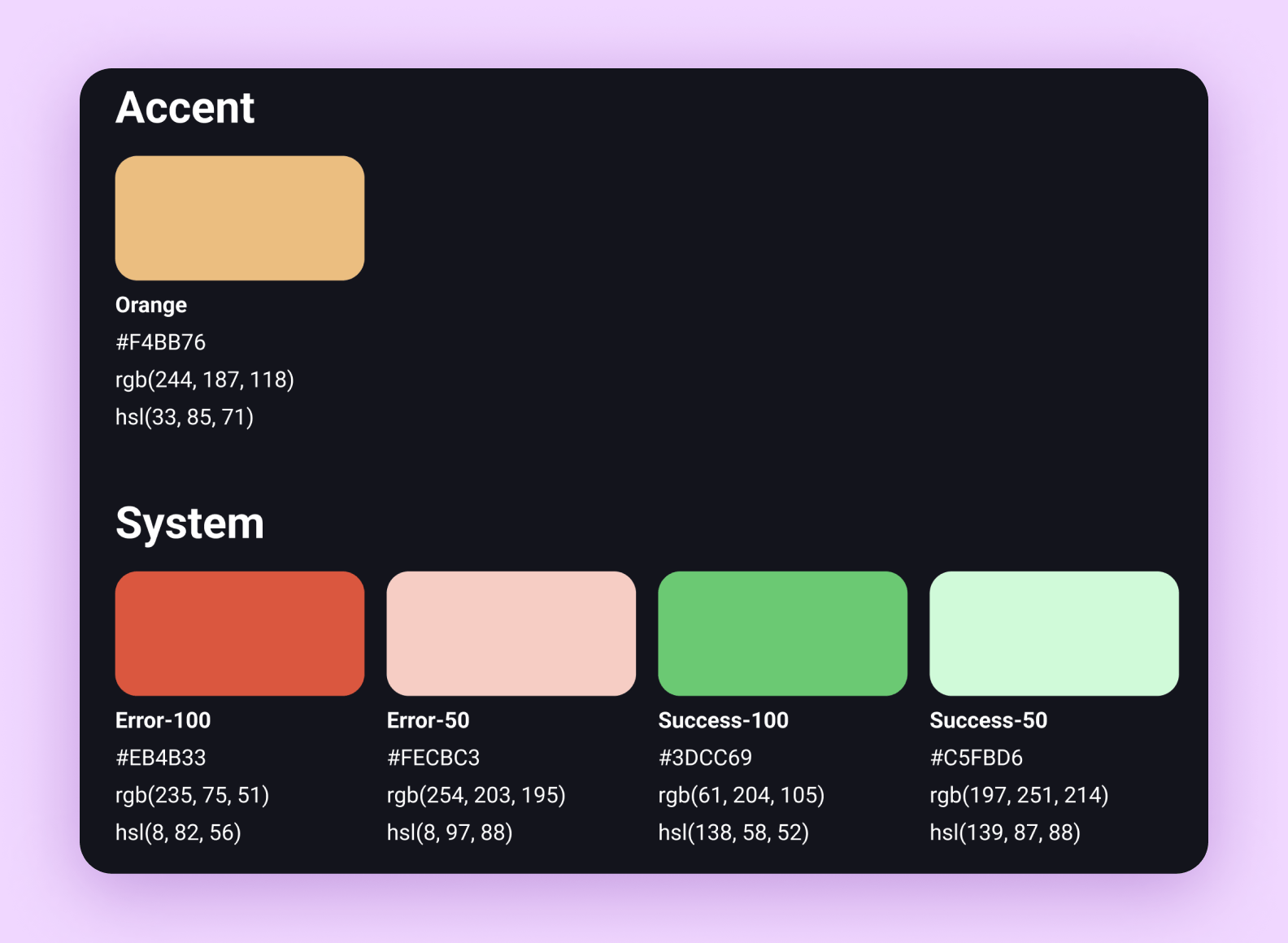Screen dimensions: 1288x943
Task: Click the Orange accent color swatch
Action: (240, 218)
